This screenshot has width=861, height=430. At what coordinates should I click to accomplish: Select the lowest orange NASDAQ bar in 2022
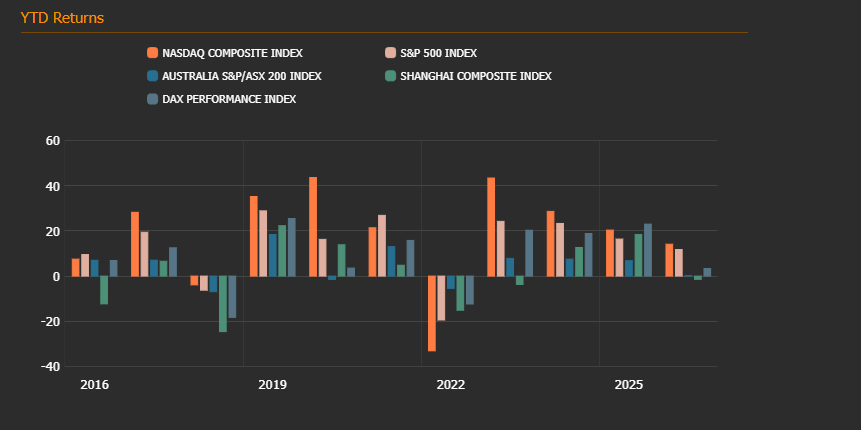pyautogui.click(x=432, y=314)
